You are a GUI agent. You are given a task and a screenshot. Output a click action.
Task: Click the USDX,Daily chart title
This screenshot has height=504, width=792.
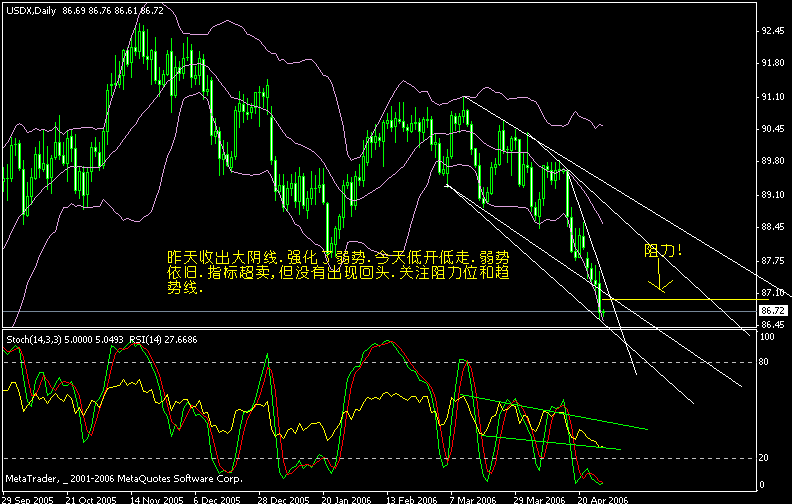coord(31,11)
